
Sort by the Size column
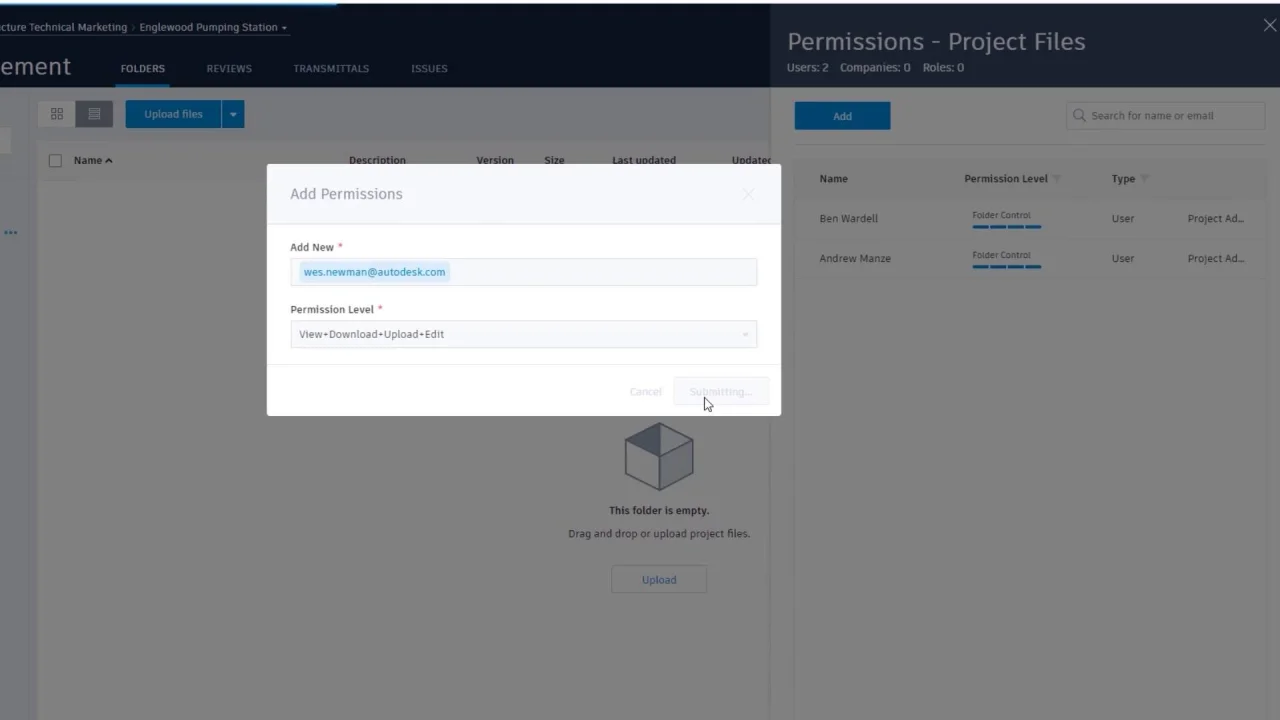[x=554, y=160]
